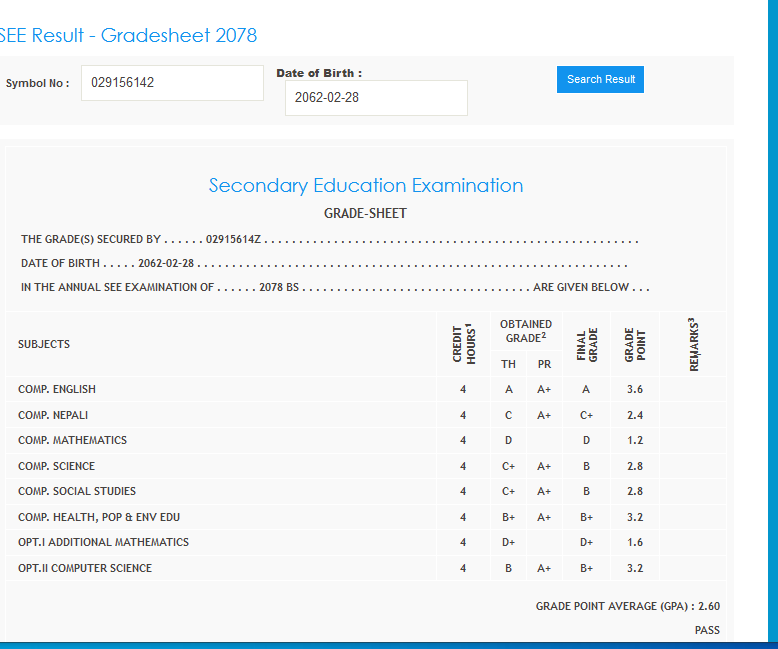Click the SUBJECTS column header
778x649 pixels.
pos(44,344)
